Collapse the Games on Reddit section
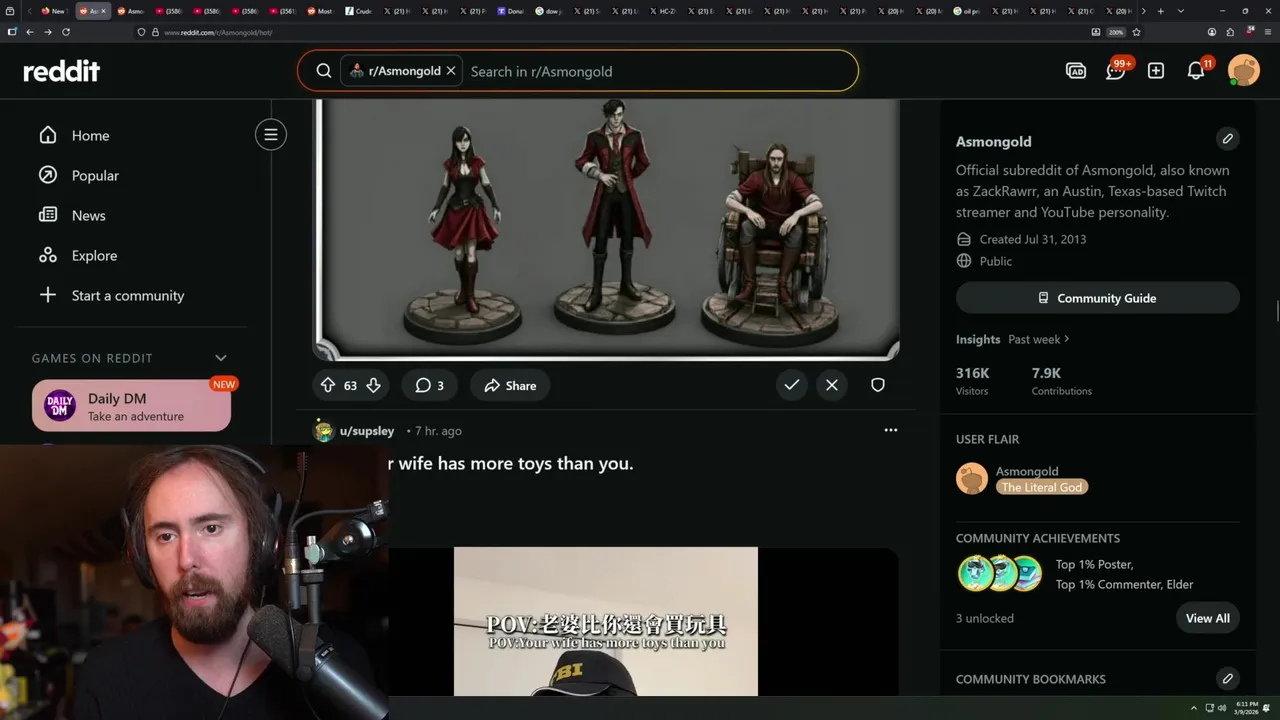The image size is (1280, 720). [221, 358]
